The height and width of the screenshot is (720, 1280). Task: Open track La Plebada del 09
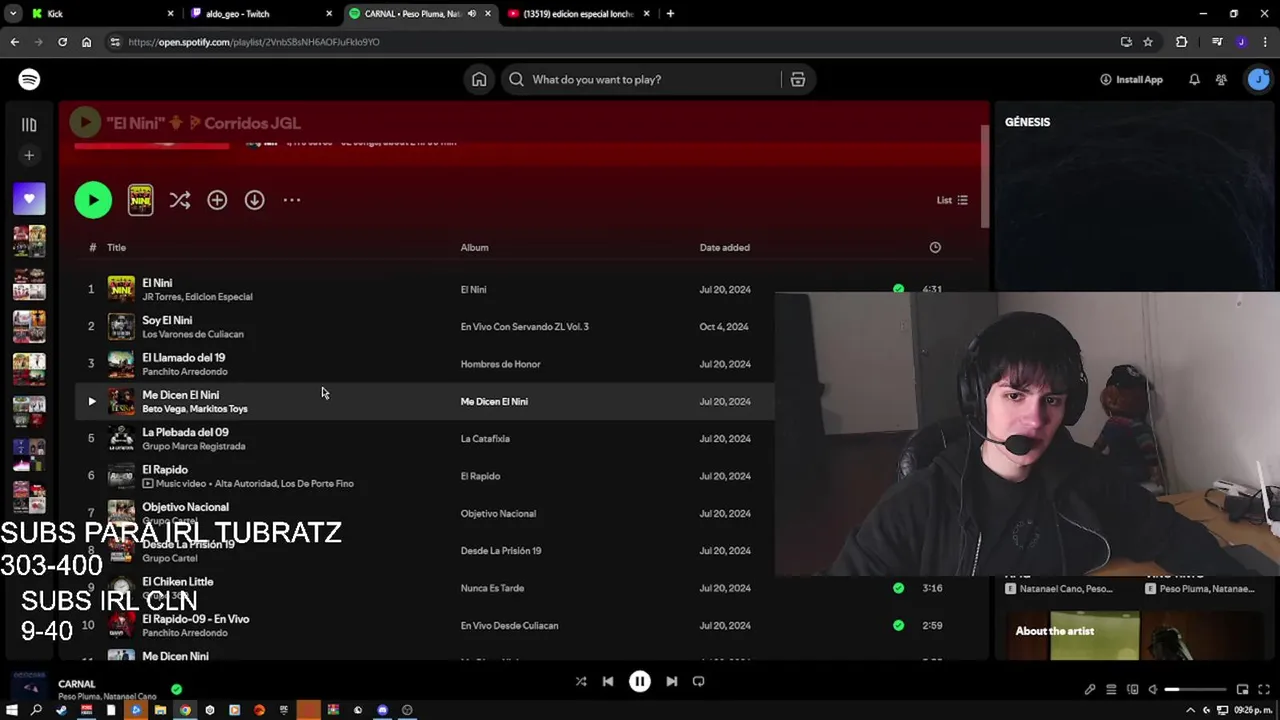click(185, 432)
